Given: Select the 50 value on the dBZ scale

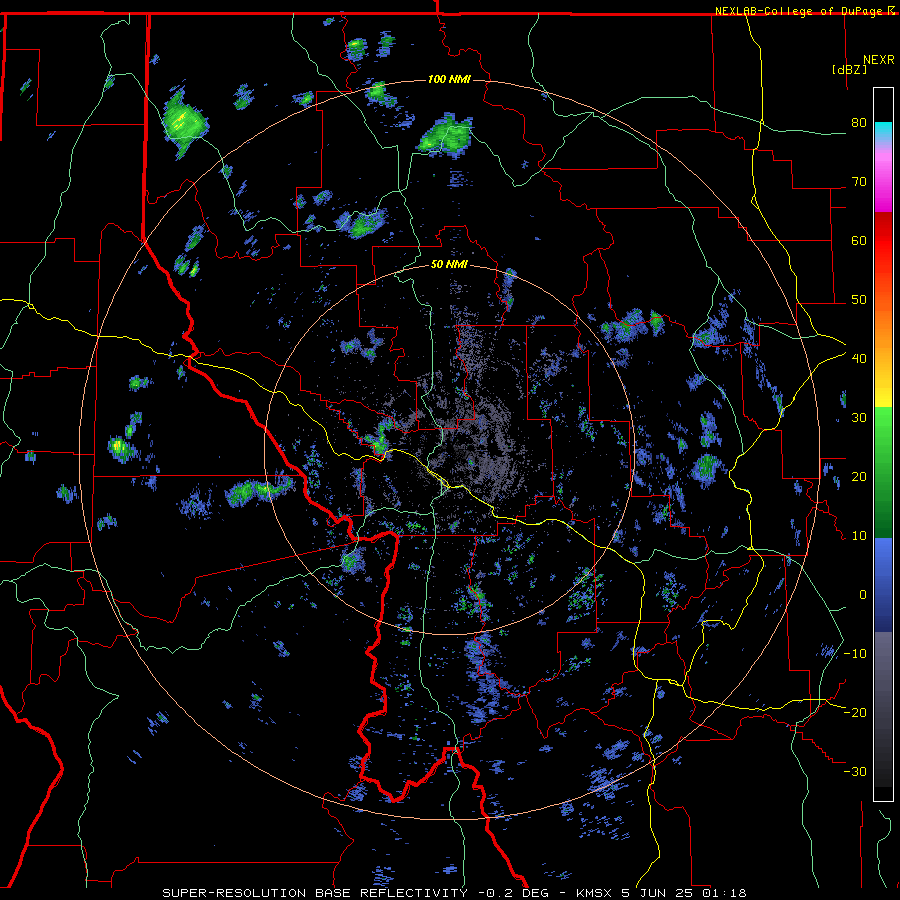Looking at the screenshot, I should pos(859,300).
